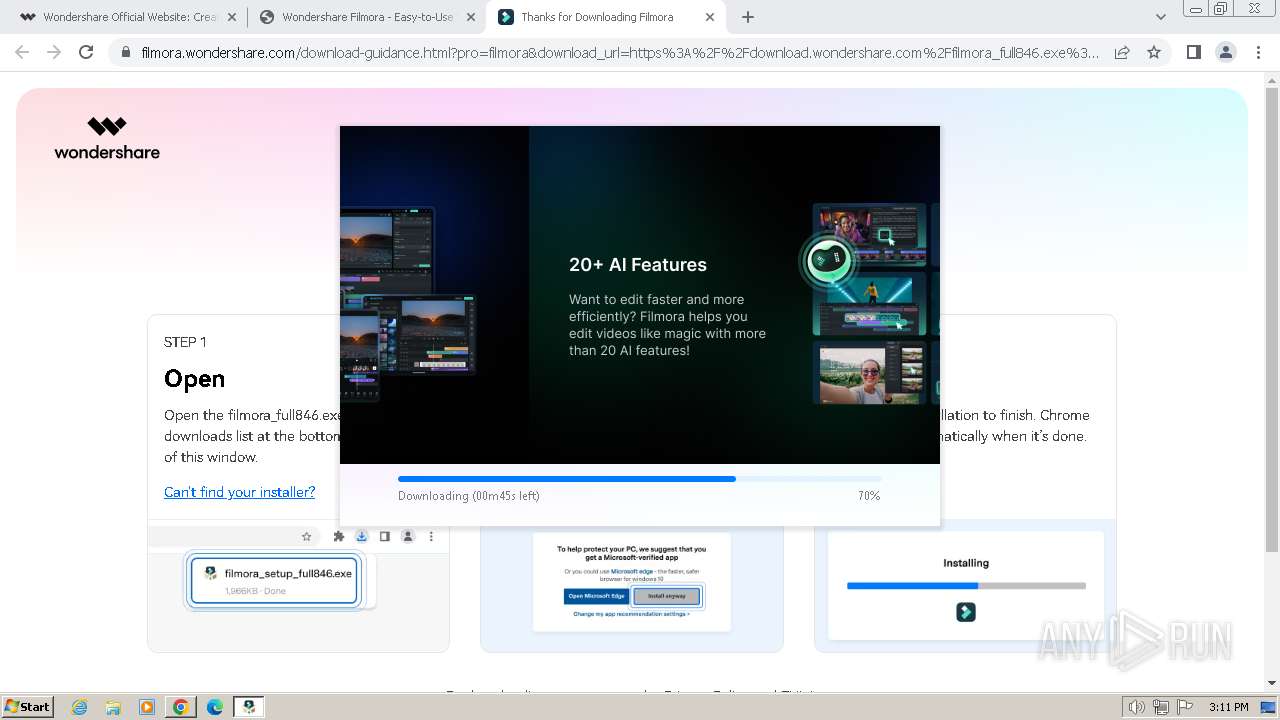The height and width of the screenshot is (720, 1280).
Task: Open Action Center flag icon
Action: 1184,707
